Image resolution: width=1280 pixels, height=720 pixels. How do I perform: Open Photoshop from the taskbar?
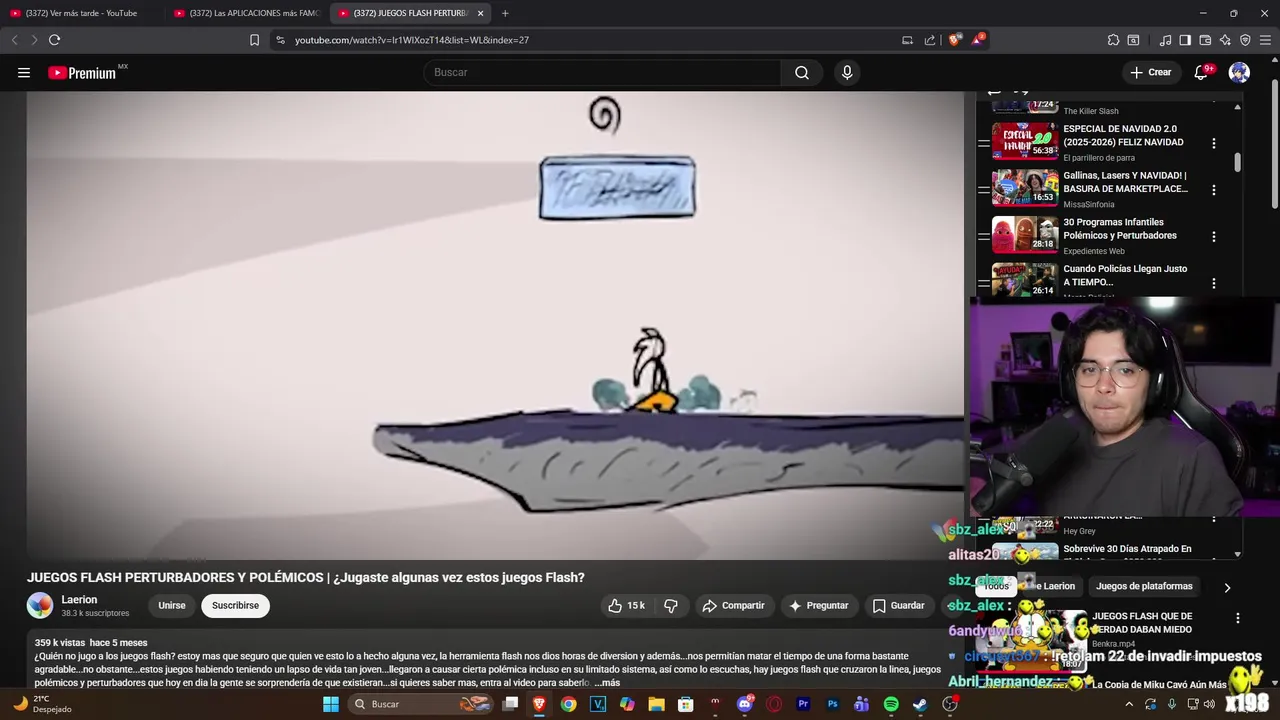pyautogui.click(x=832, y=704)
